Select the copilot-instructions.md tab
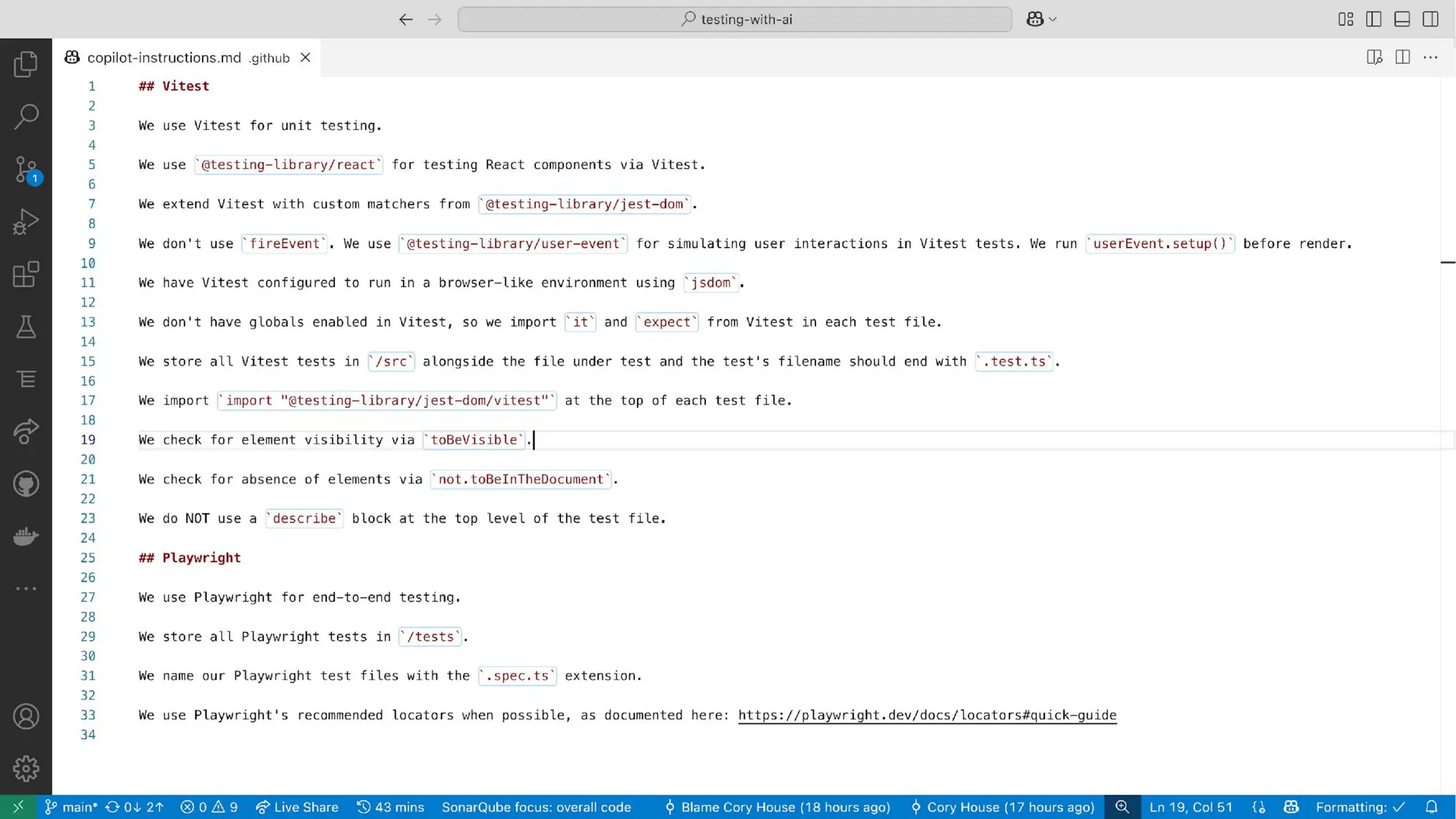Image resolution: width=1456 pixels, height=819 pixels. 164,58
